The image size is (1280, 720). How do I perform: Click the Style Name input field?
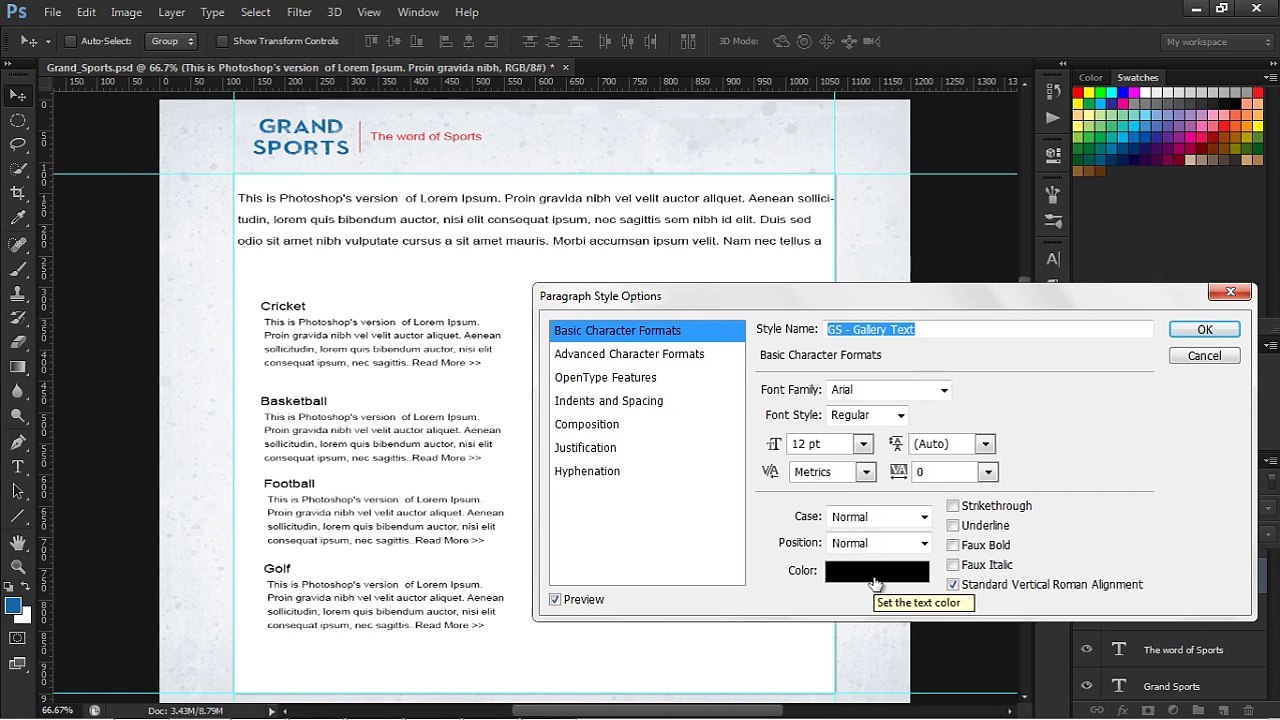point(989,329)
